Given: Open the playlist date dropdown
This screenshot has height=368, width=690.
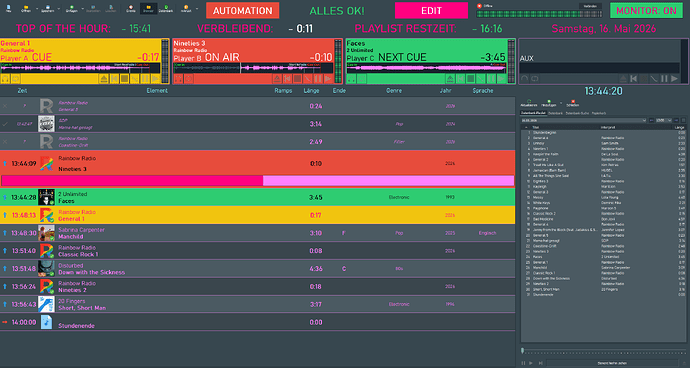Looking at the screenshot, I should coord(584,120).
